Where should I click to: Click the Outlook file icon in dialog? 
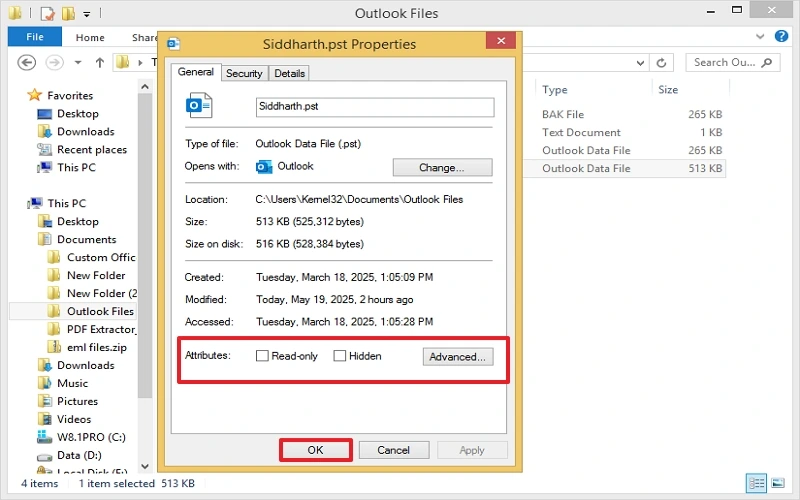click(198, 105)
